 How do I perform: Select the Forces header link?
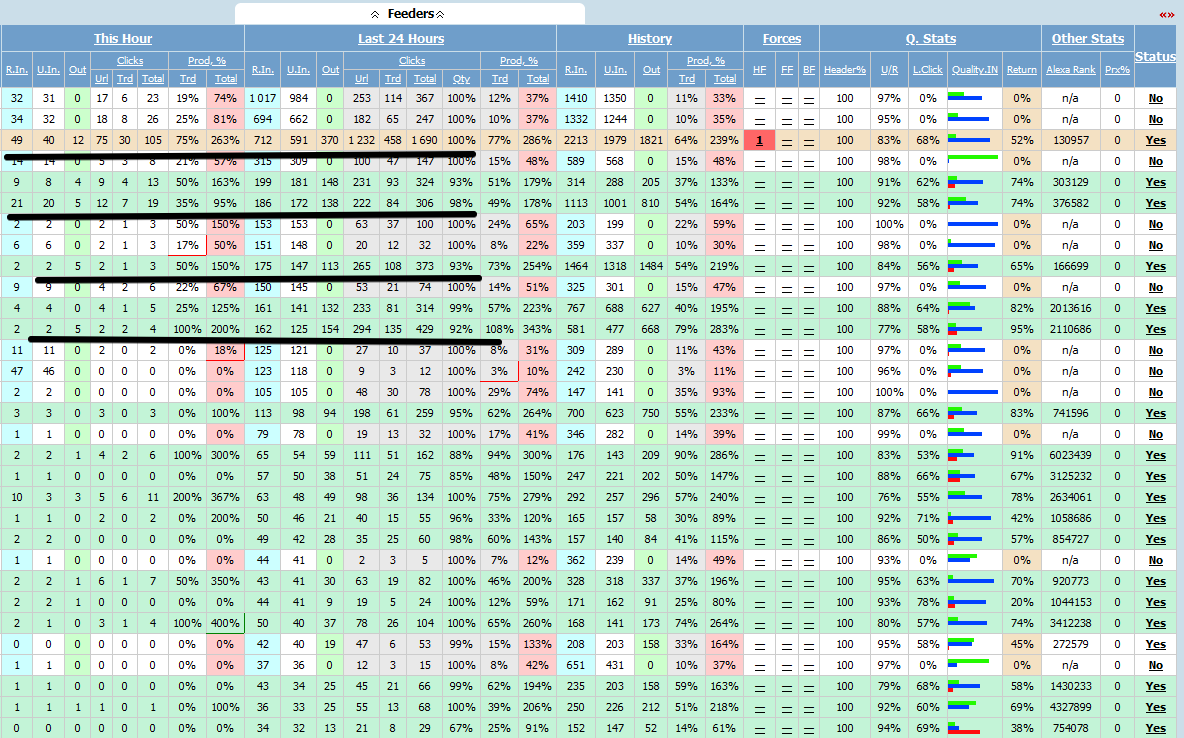click(782, 39)
